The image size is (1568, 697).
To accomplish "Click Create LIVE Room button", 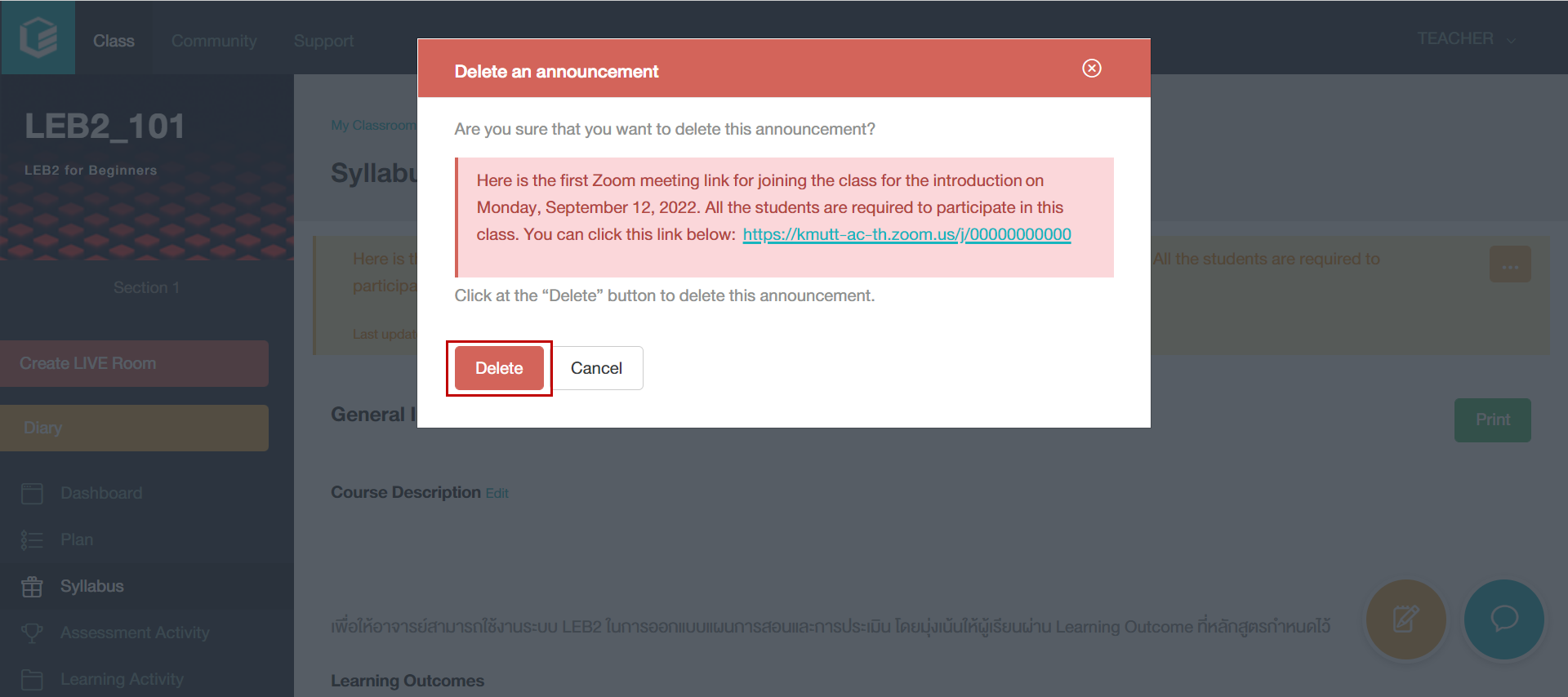I will click(x=134, y=363).
